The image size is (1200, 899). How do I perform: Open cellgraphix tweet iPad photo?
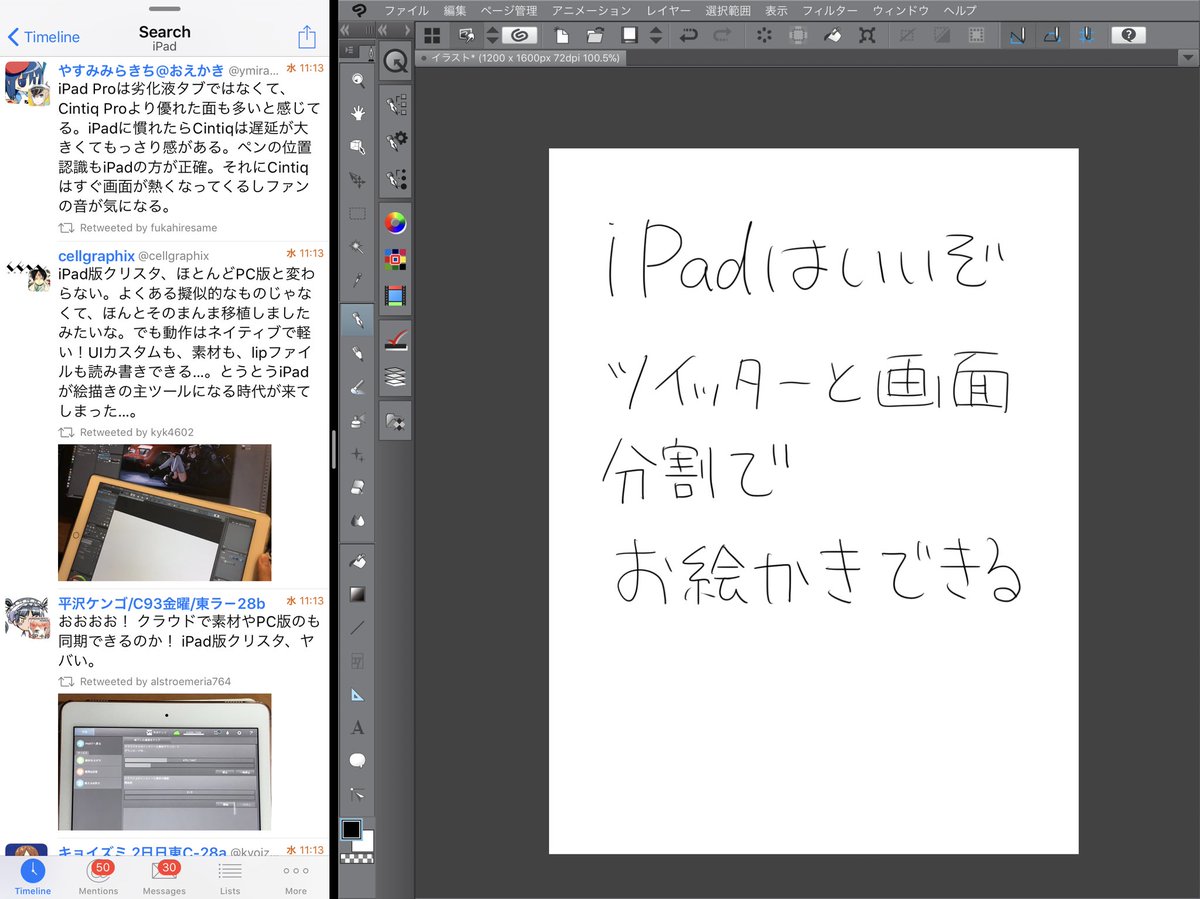[x=164, y=512]
